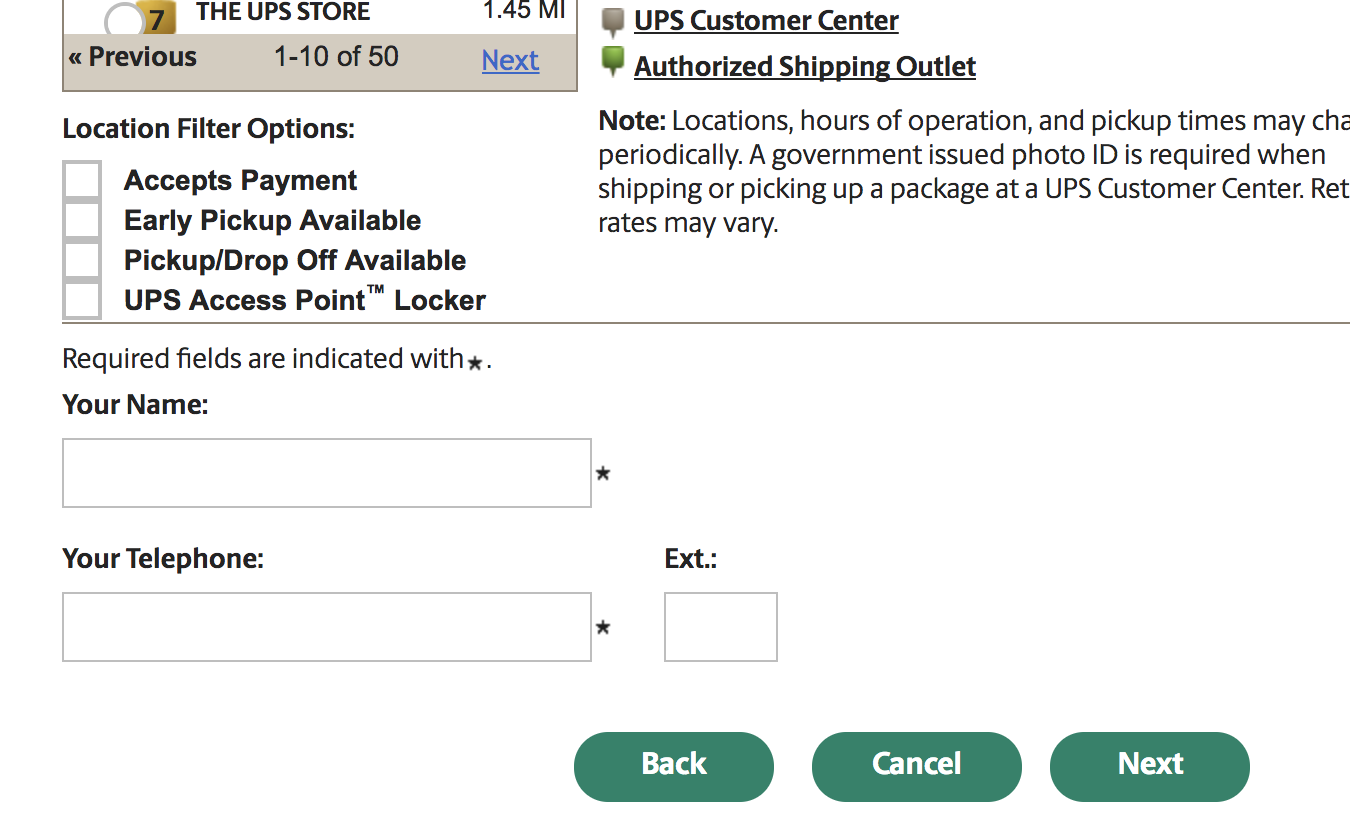Image resolution: width=1350 pixels, height=822 pixels.
Task: Focus the Your Name input field
Action: coord(327,473)
